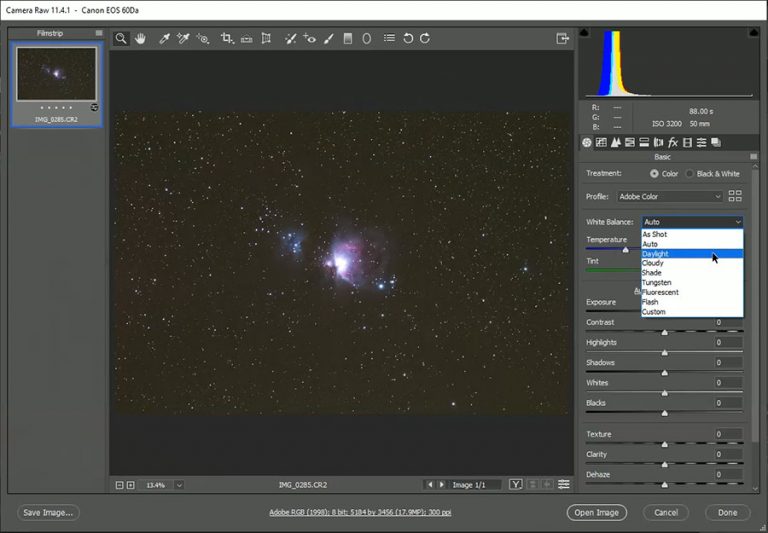Open the Snapshots panel
The height and width of the screenshot is (533, 768).
716,143
